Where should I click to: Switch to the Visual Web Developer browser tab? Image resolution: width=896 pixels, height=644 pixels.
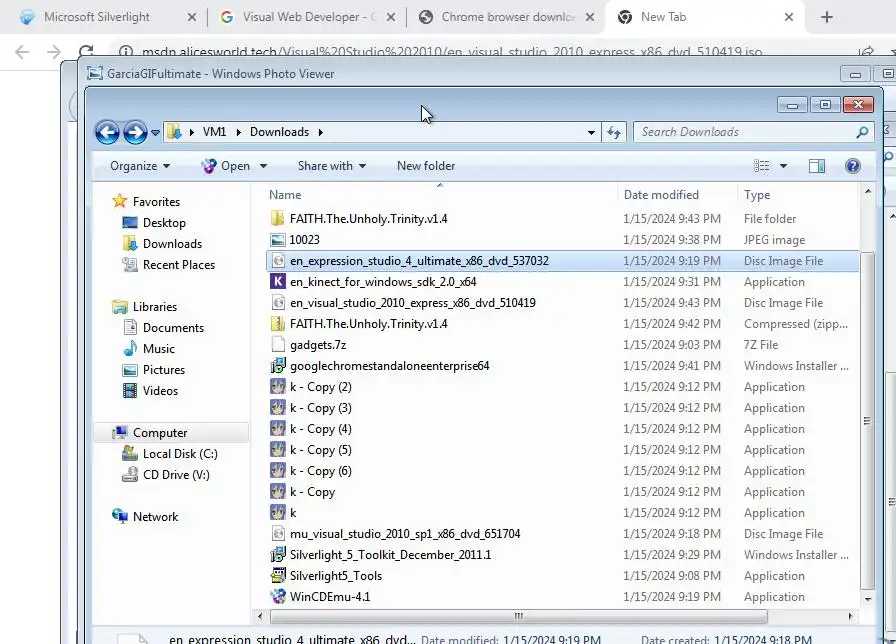[307, 17]
